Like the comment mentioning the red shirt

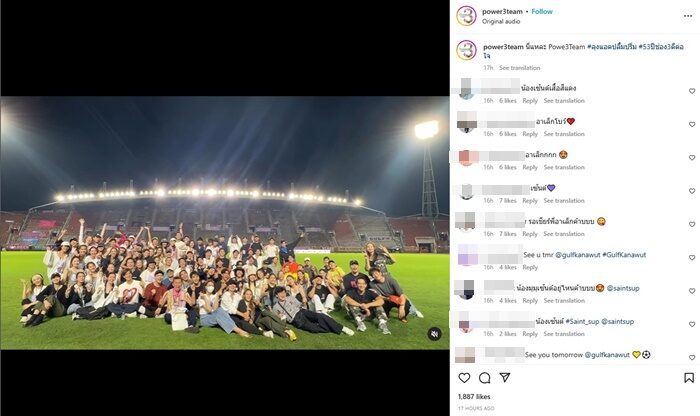(692, 91)
